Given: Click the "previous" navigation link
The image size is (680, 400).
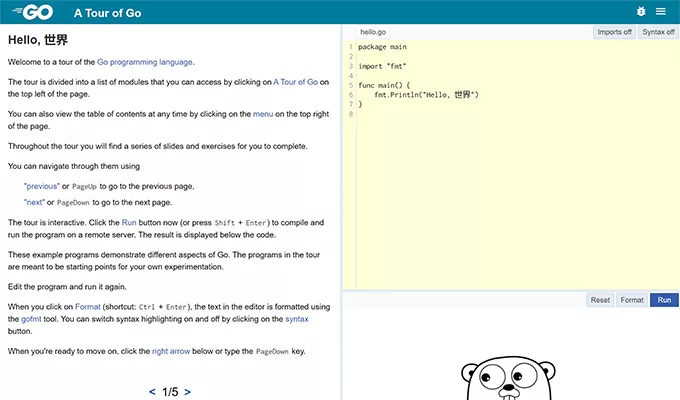Looking at the screenshot, I should [x=42, y=186].
